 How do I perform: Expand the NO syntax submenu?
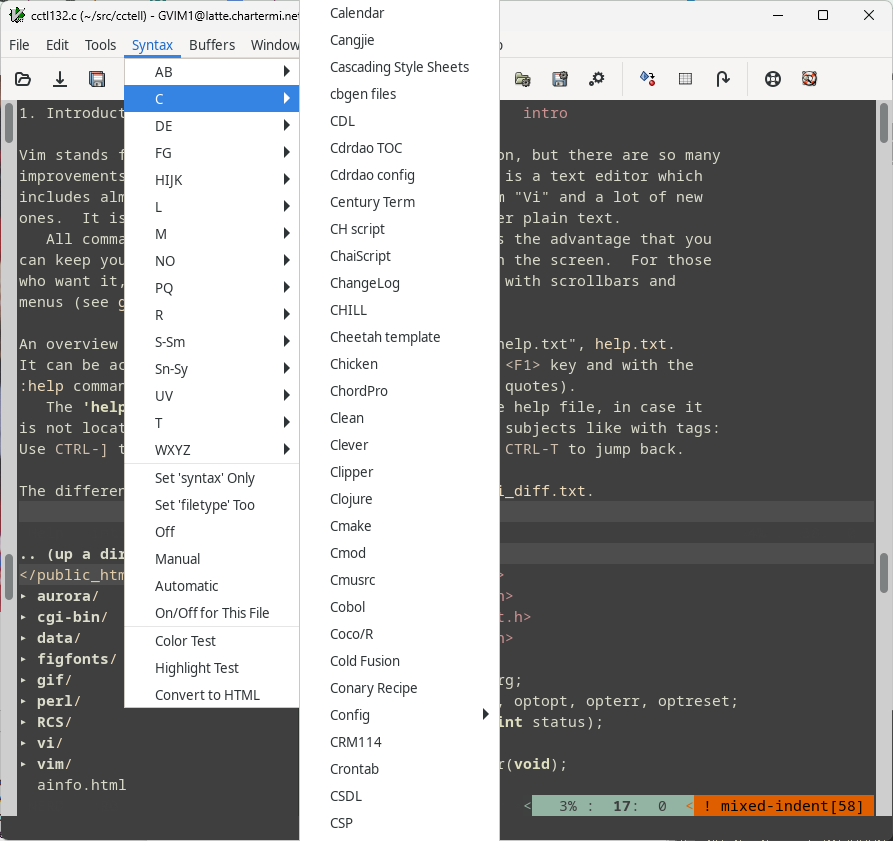pos(211,261)
